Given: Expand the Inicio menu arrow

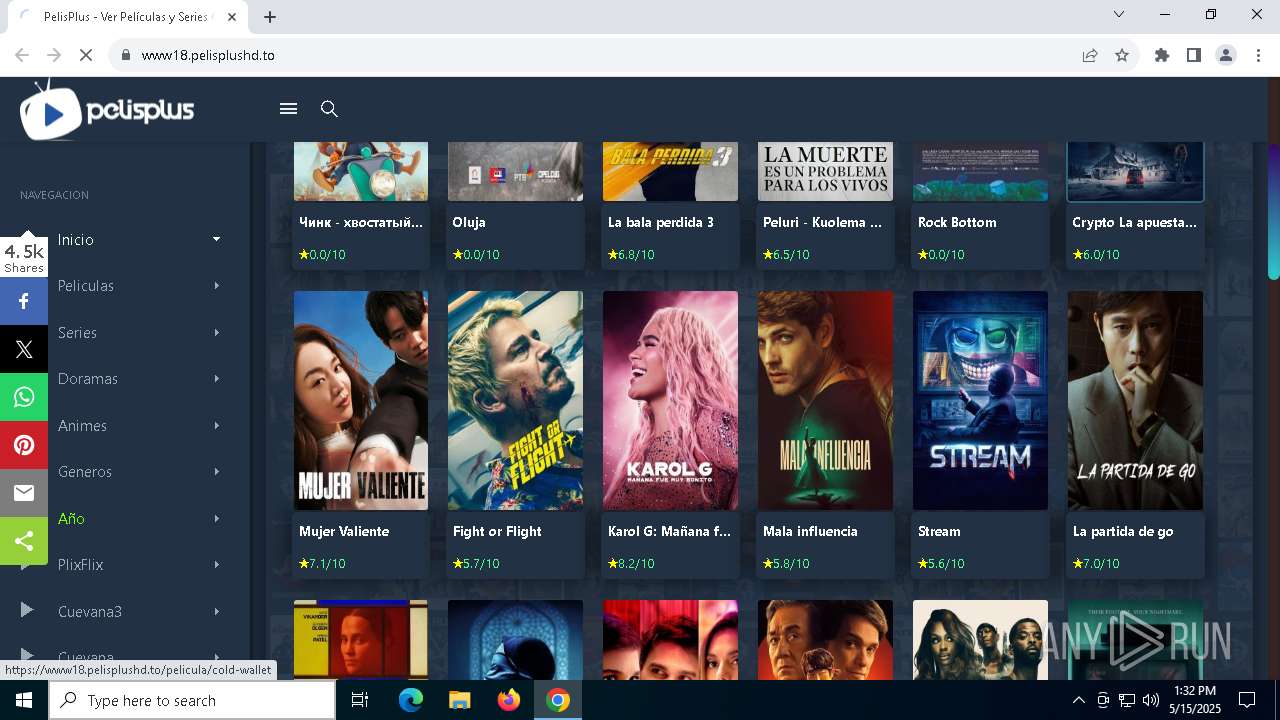Looking at the screenshot, I should tap(217, 239).
